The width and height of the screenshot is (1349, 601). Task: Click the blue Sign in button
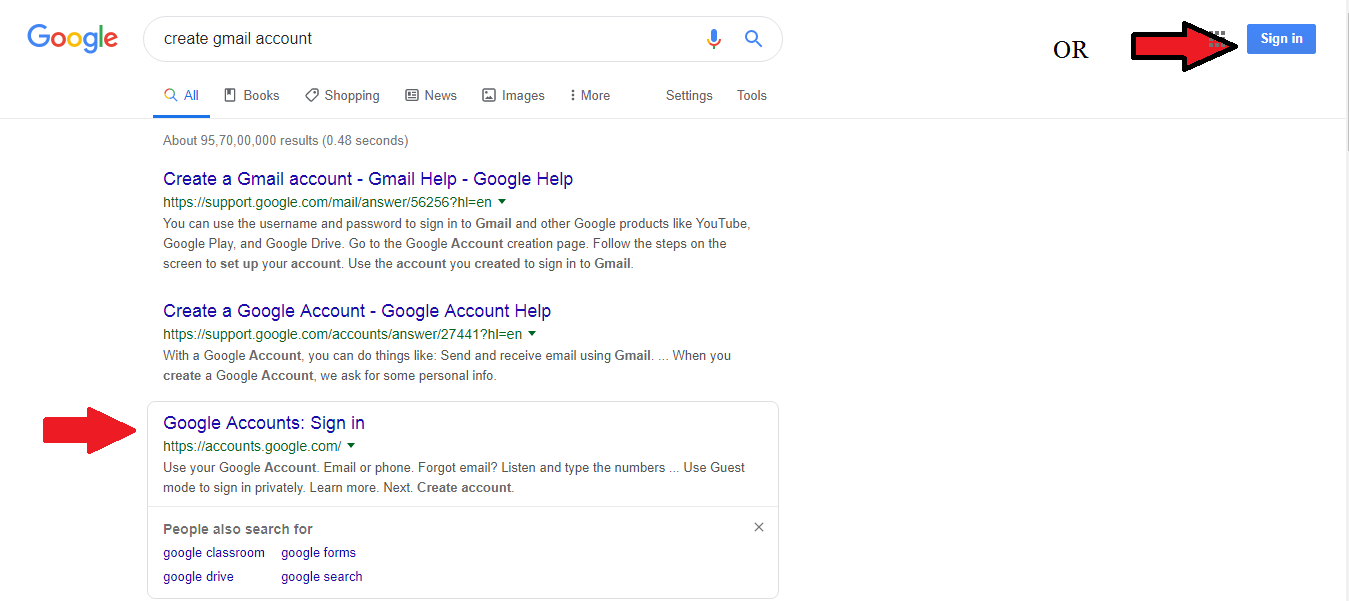(1281, 39)
